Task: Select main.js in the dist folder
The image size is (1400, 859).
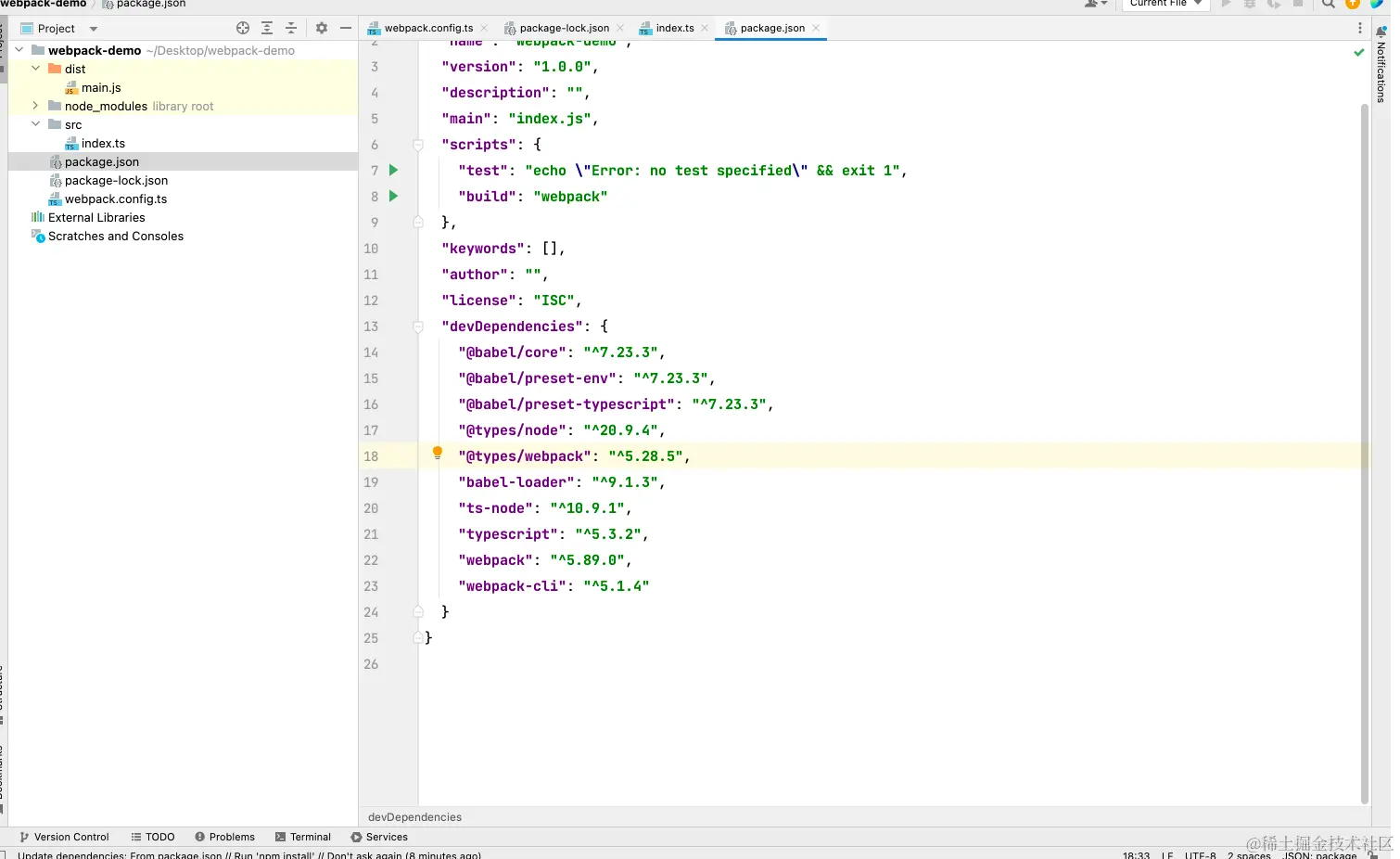Action: pos(101,87)
